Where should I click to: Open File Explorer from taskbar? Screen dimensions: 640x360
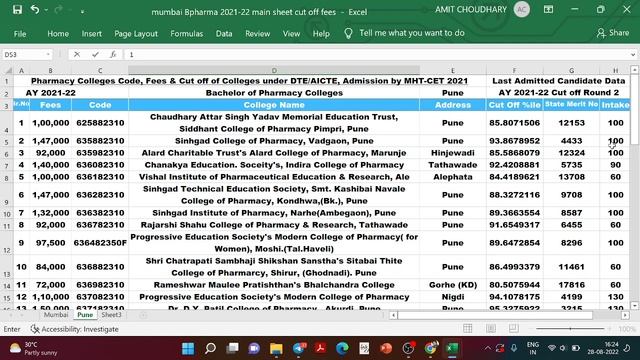pyautogui.click(x=276, y=348)
